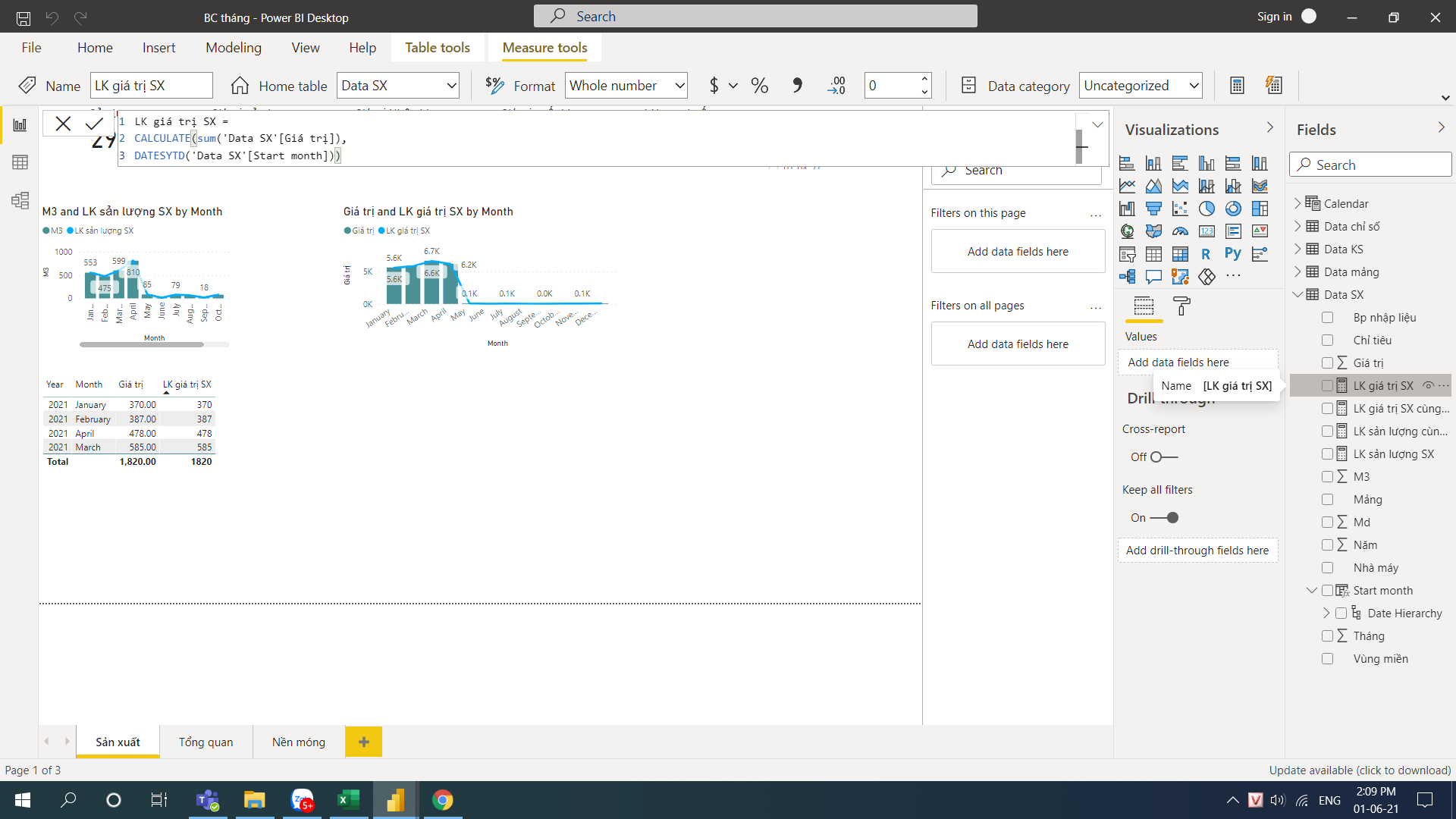Image resolution: width=1456 pixels, height=819 pixels.
Task: Open the Format dropdown showing Whole number
Action: click(x=626, y=86)
